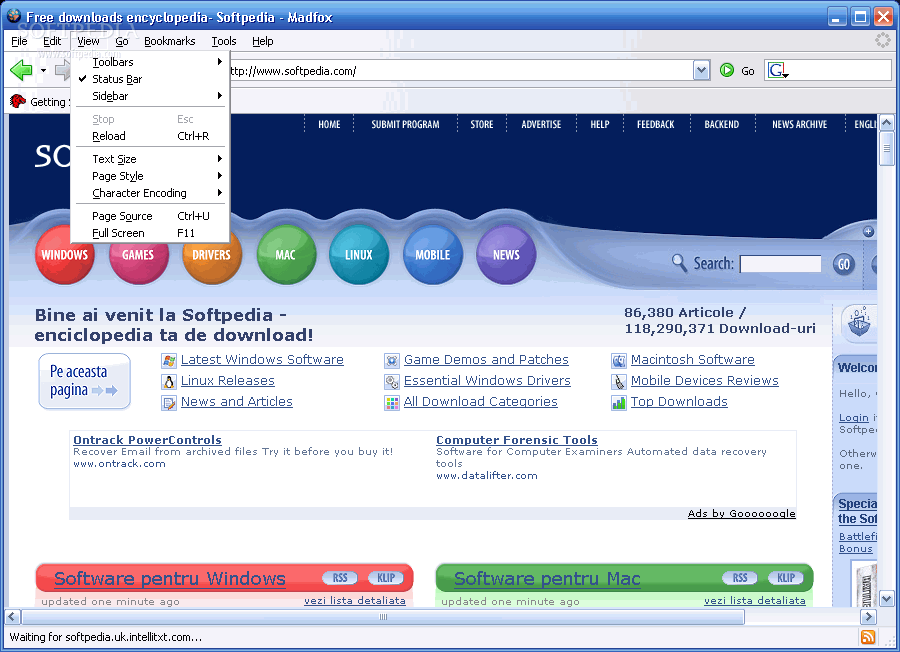The height and width of the screenshot is (652, 900).
Task: Open the File menu
Action: point(19,41)
